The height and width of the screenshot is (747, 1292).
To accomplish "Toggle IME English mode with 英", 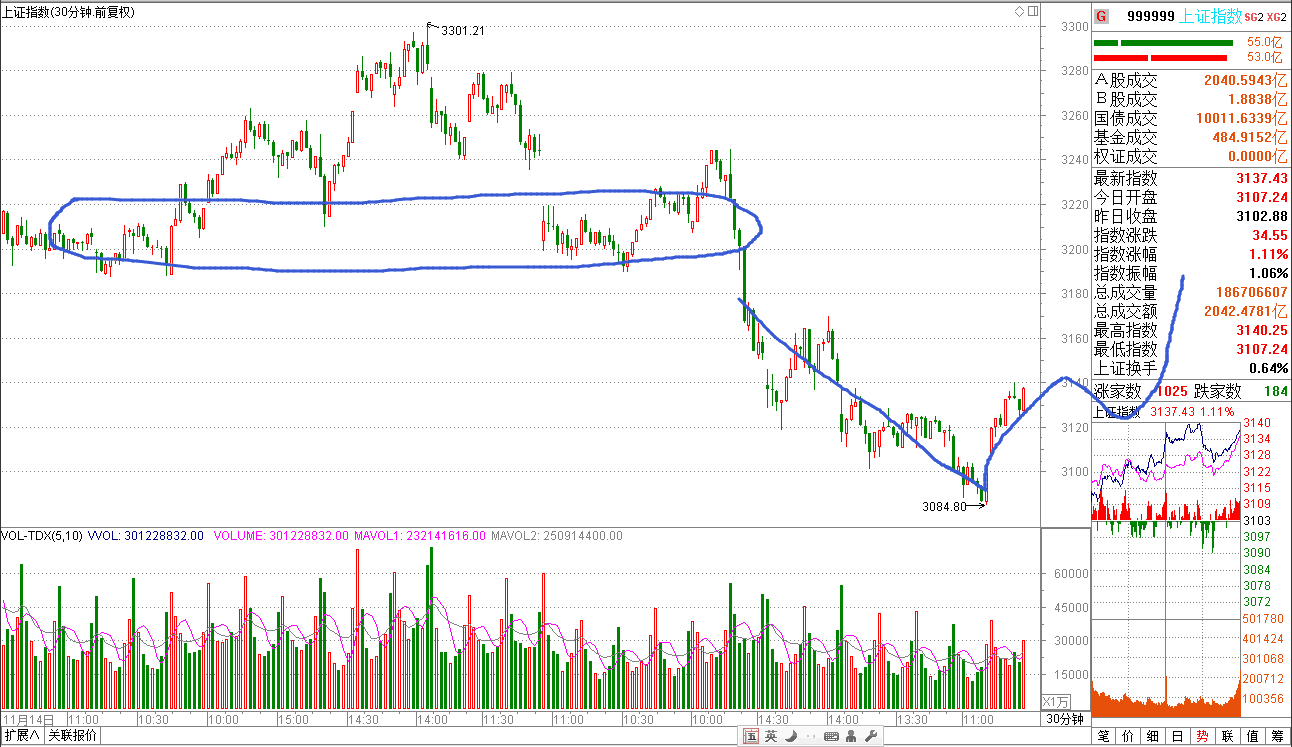I will coord(771,737).
